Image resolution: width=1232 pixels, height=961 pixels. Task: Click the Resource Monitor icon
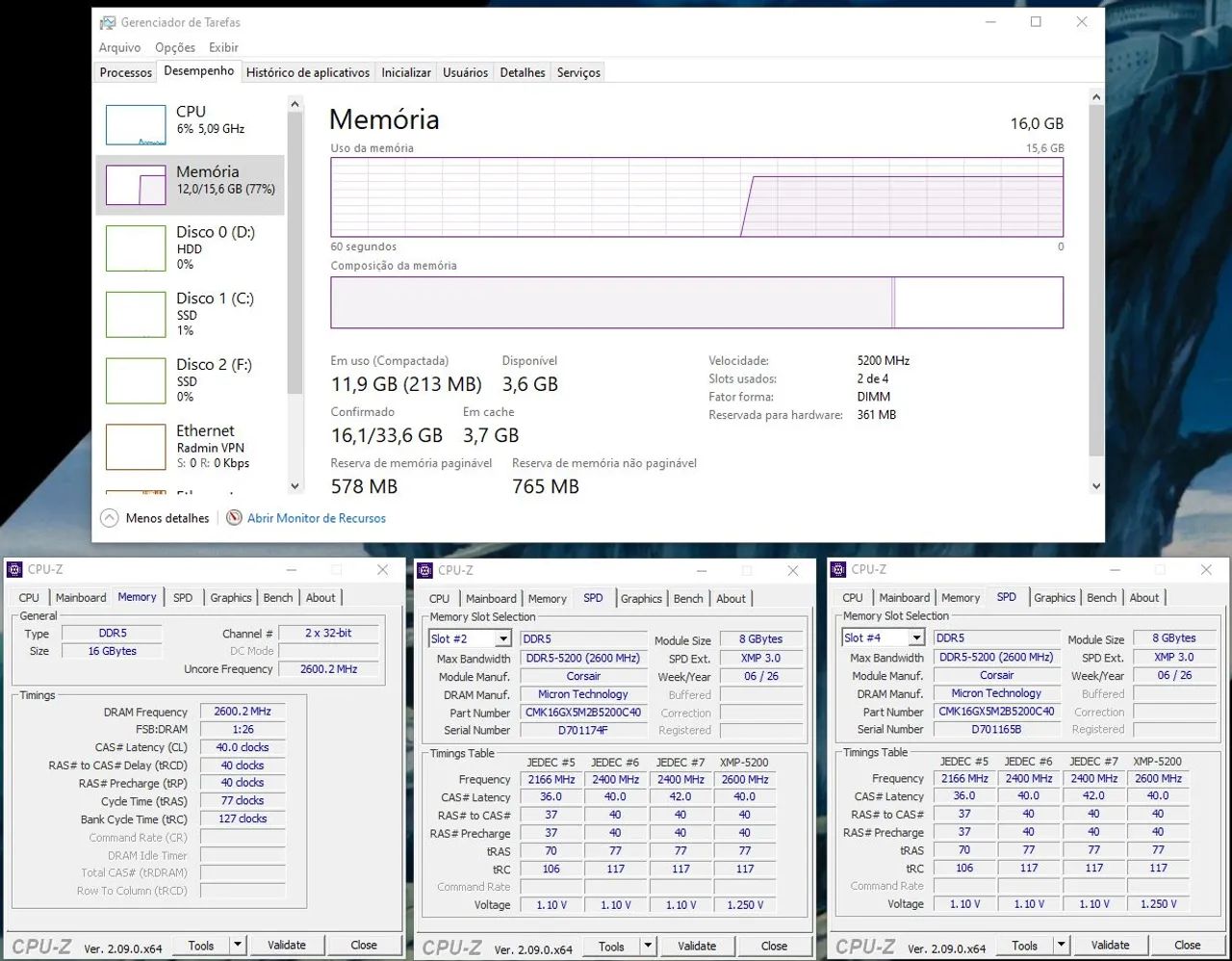point(234,518)
